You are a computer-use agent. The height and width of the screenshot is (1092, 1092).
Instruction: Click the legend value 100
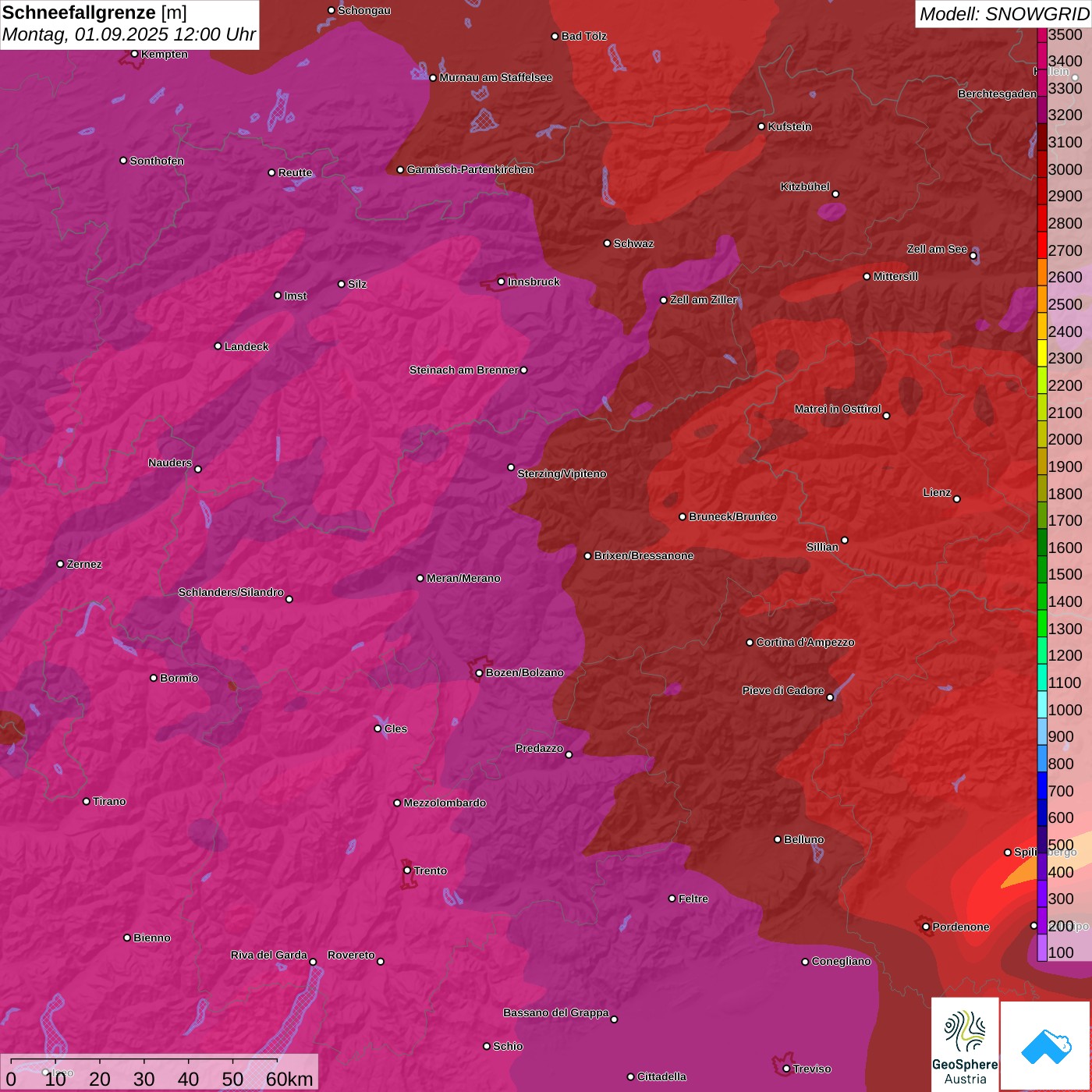[1061, 953]
